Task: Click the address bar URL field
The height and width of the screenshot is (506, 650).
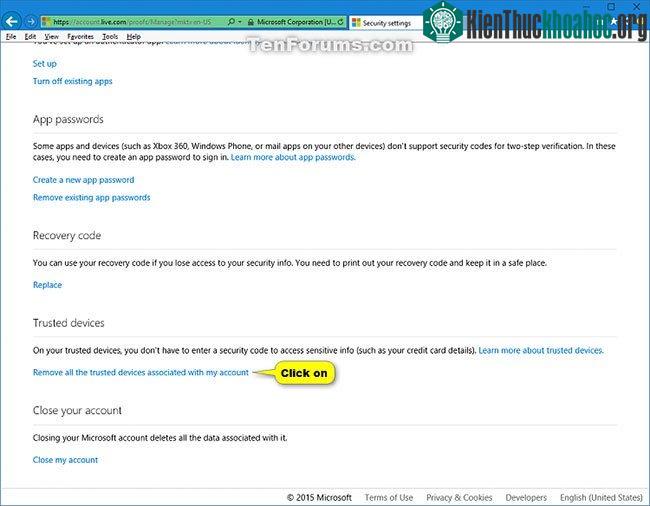Action: click(132, 22)
